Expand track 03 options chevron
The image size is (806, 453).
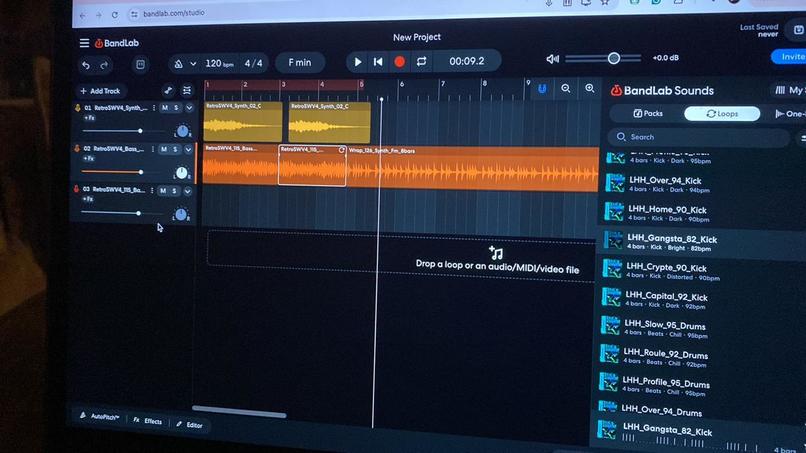(188, 191)
